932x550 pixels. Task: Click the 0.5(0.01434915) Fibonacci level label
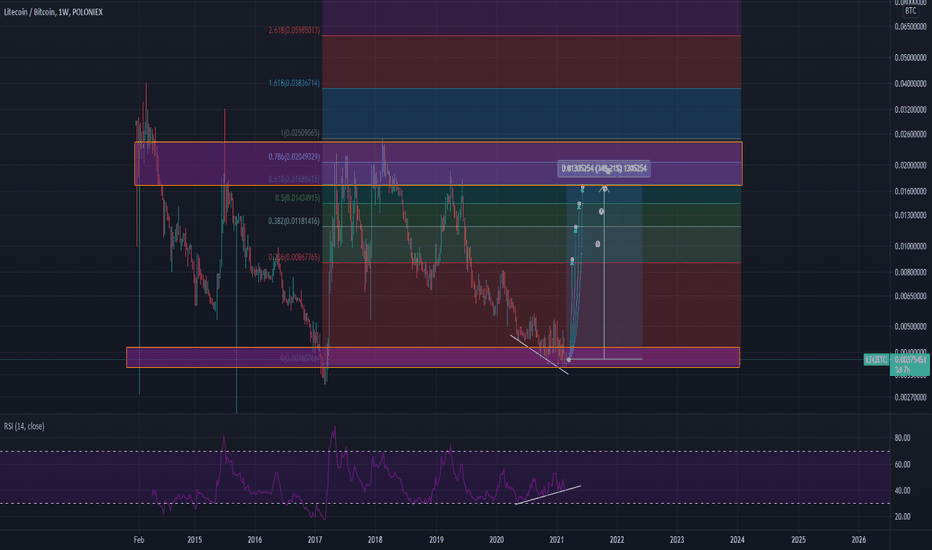(x=297, y=198)
